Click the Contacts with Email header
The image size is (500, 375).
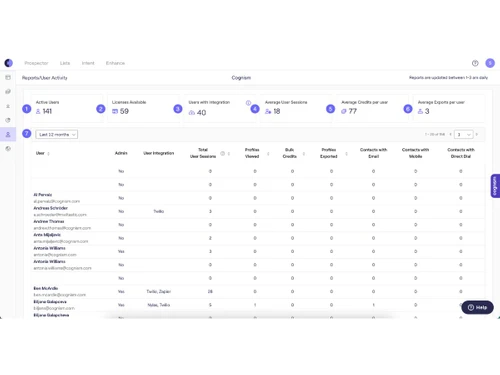(373, 153)
